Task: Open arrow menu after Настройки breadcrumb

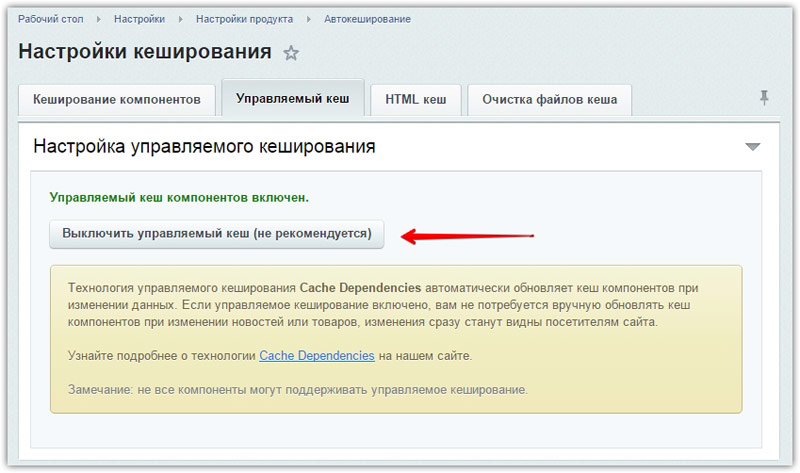Action: [181, 19]
